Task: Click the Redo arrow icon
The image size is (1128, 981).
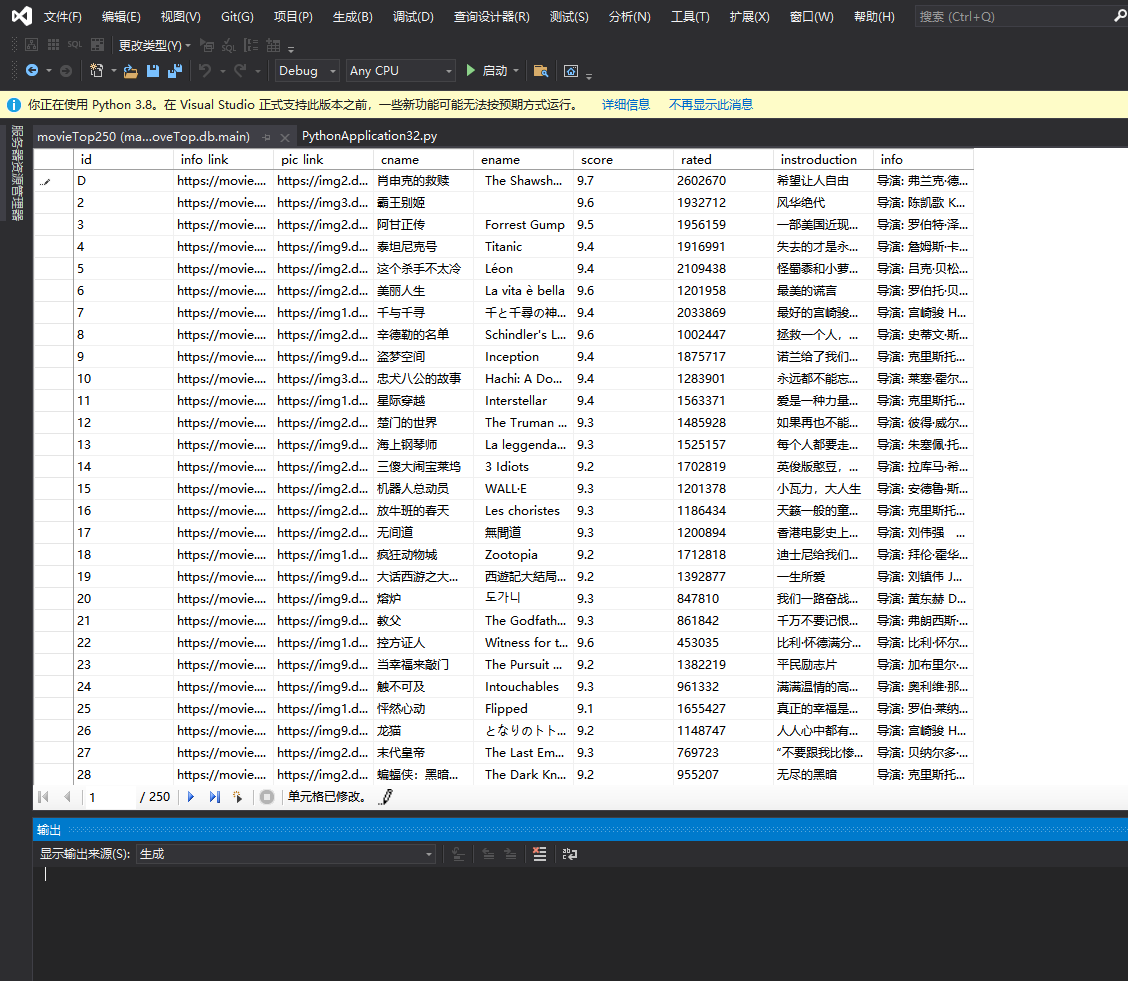Action: point(240,70)
